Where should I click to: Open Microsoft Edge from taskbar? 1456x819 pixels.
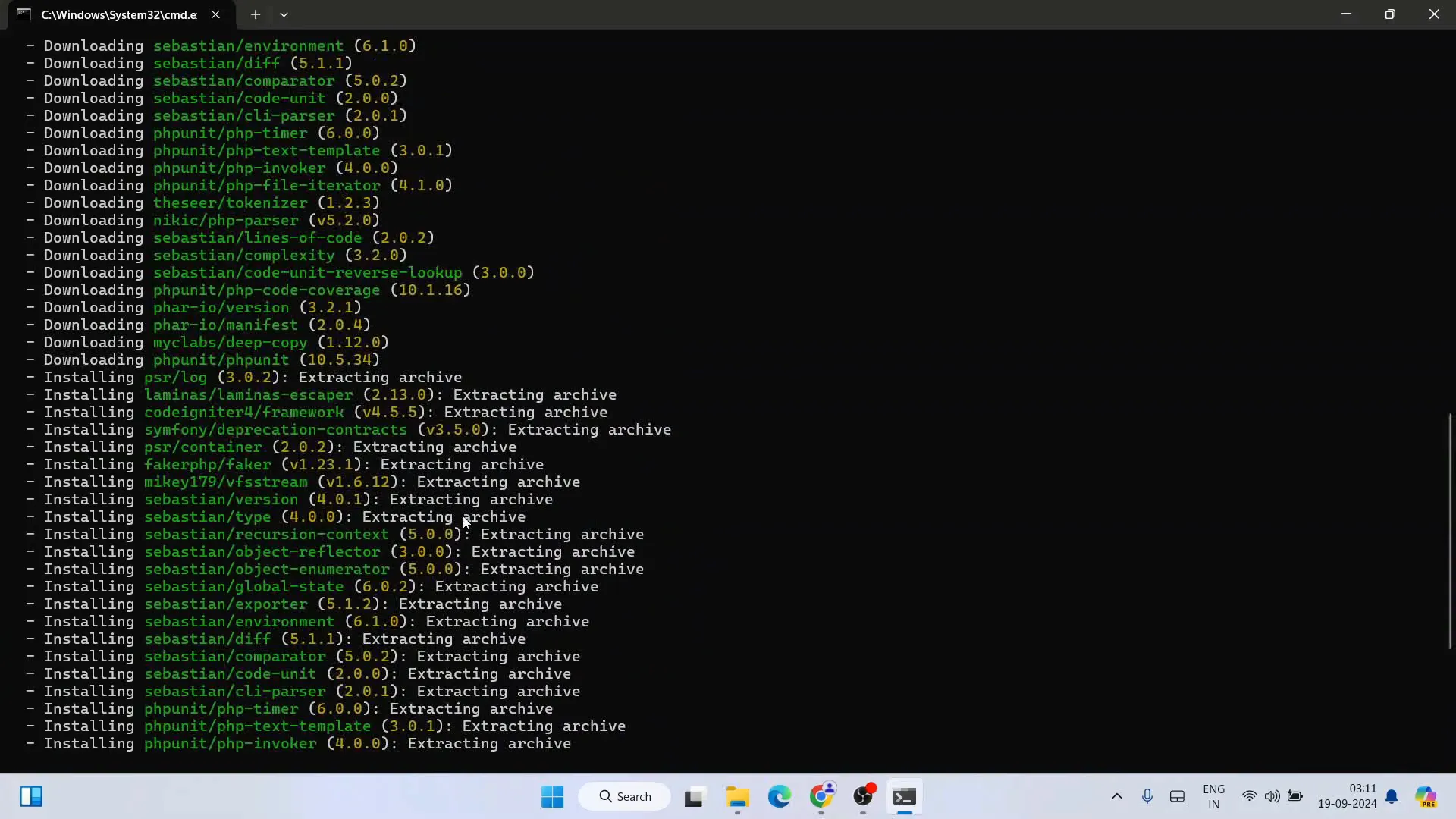[779, 796]
